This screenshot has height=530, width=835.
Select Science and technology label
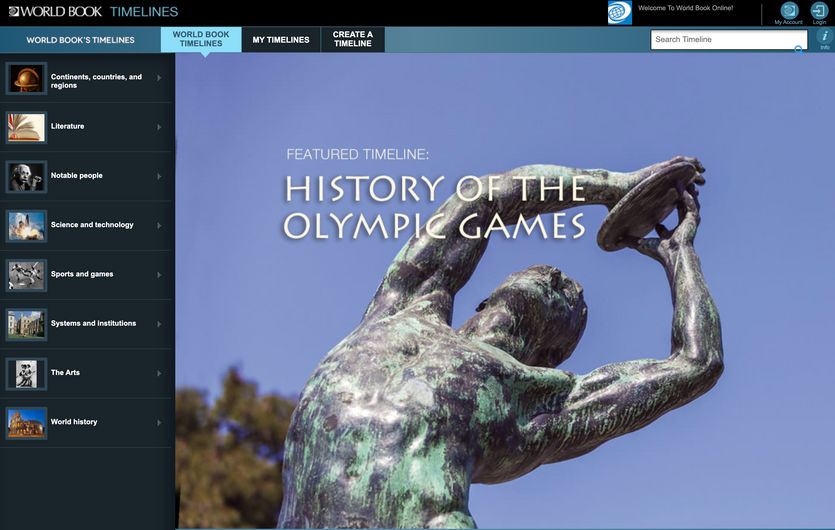[x=92, y=225]
